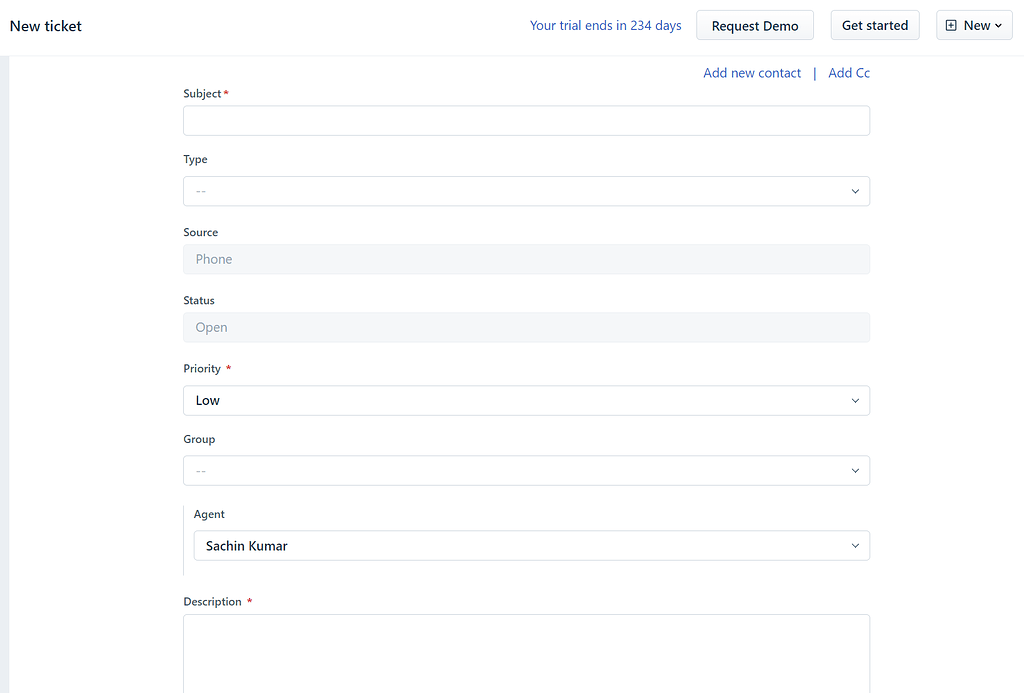This screenshot has width=1024, height=693.
Task: Click the Request Demo button
Action: 754,25
